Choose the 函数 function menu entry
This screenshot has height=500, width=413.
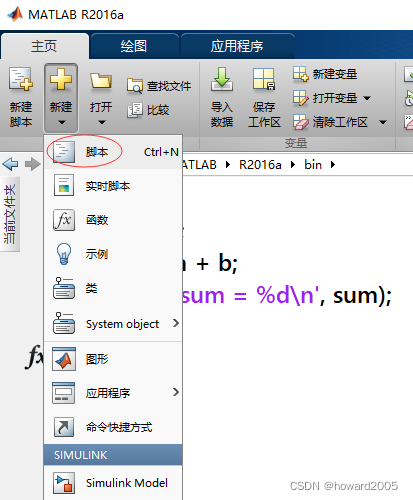click(113, 220)
